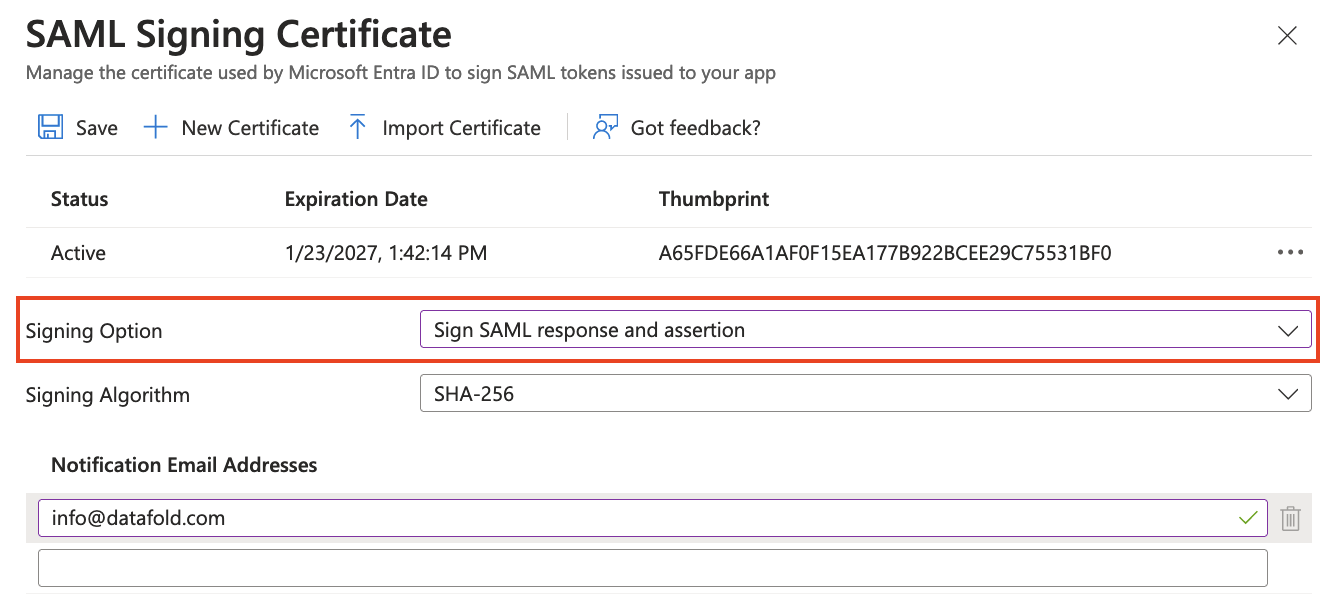Open Sign SAML response and assertion combo box
The width and height of the screenshot is (1338, 602).
tap(865, 330)
